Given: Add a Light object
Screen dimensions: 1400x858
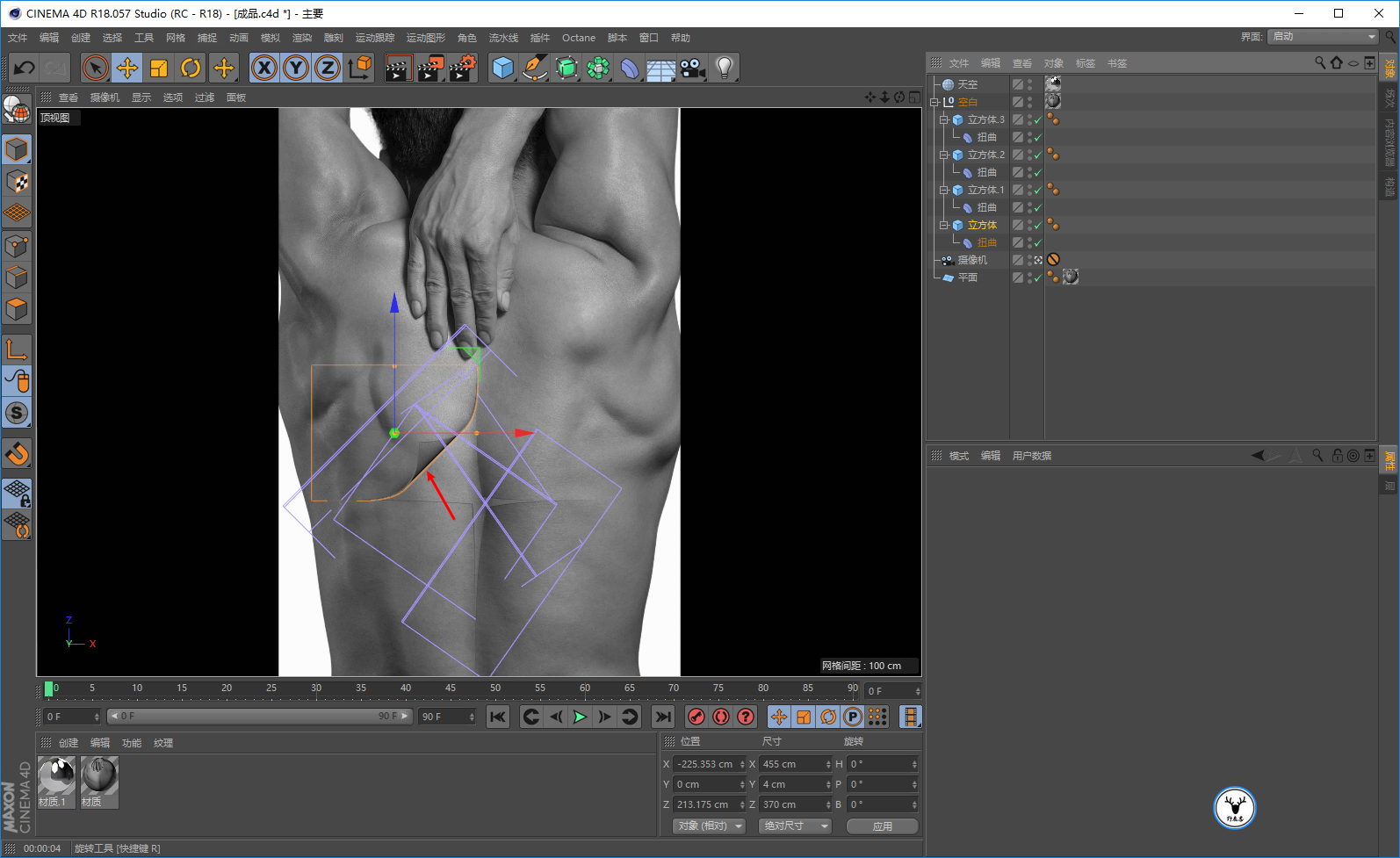Looking at the screenshot, I should pos(724,68).
